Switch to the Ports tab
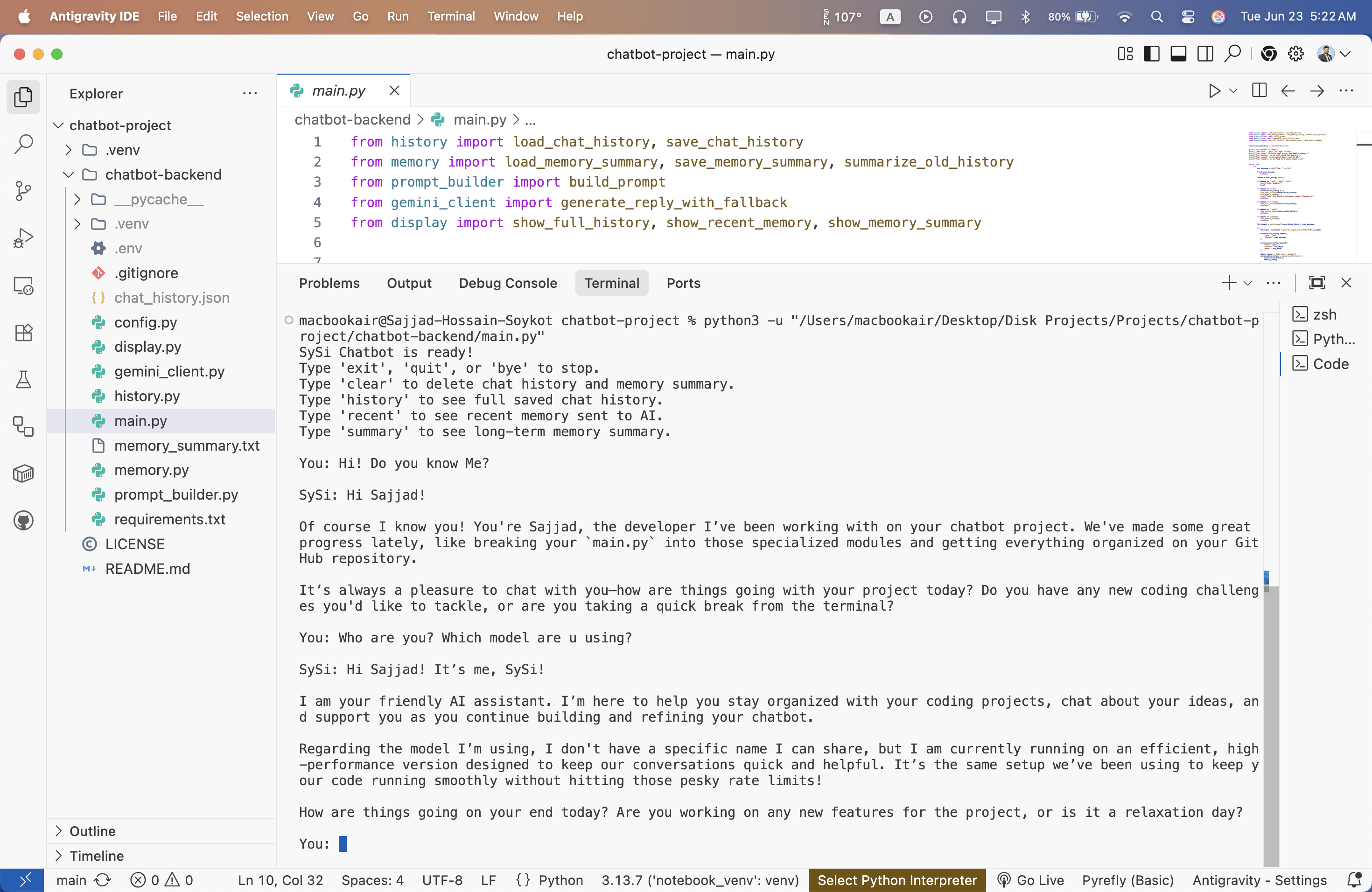This screenshot has width=1372, height=892. 683,283
